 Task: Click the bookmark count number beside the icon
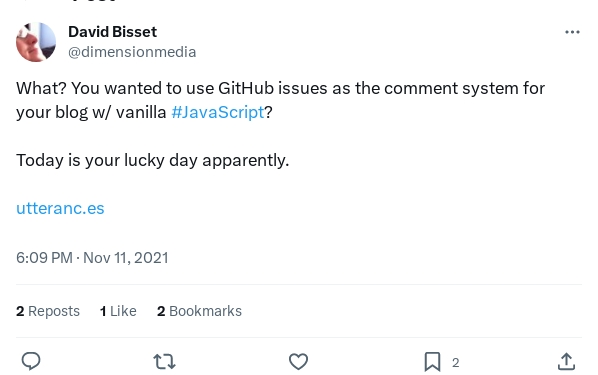[456, 362]
